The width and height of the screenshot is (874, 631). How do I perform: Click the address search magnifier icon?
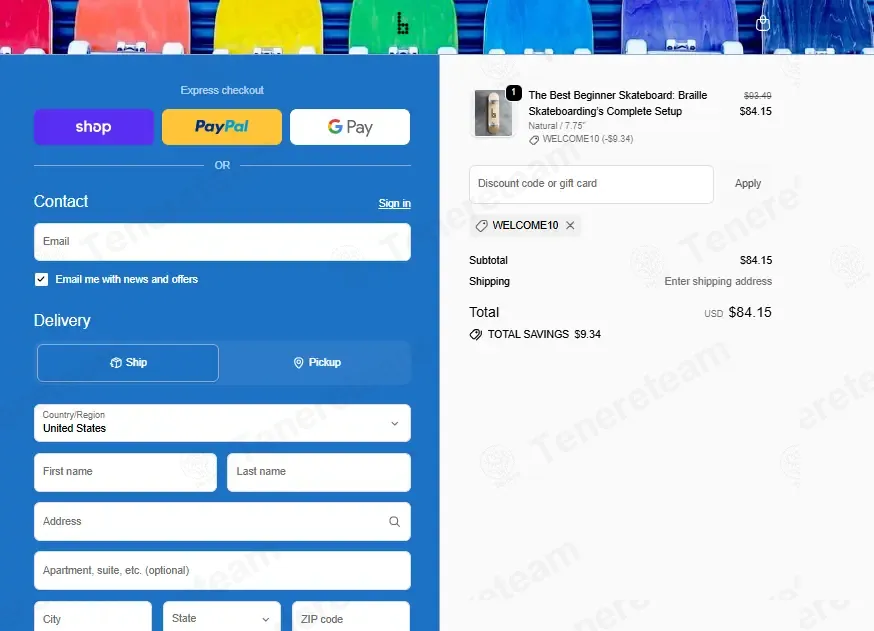click(x=395, y=522)
